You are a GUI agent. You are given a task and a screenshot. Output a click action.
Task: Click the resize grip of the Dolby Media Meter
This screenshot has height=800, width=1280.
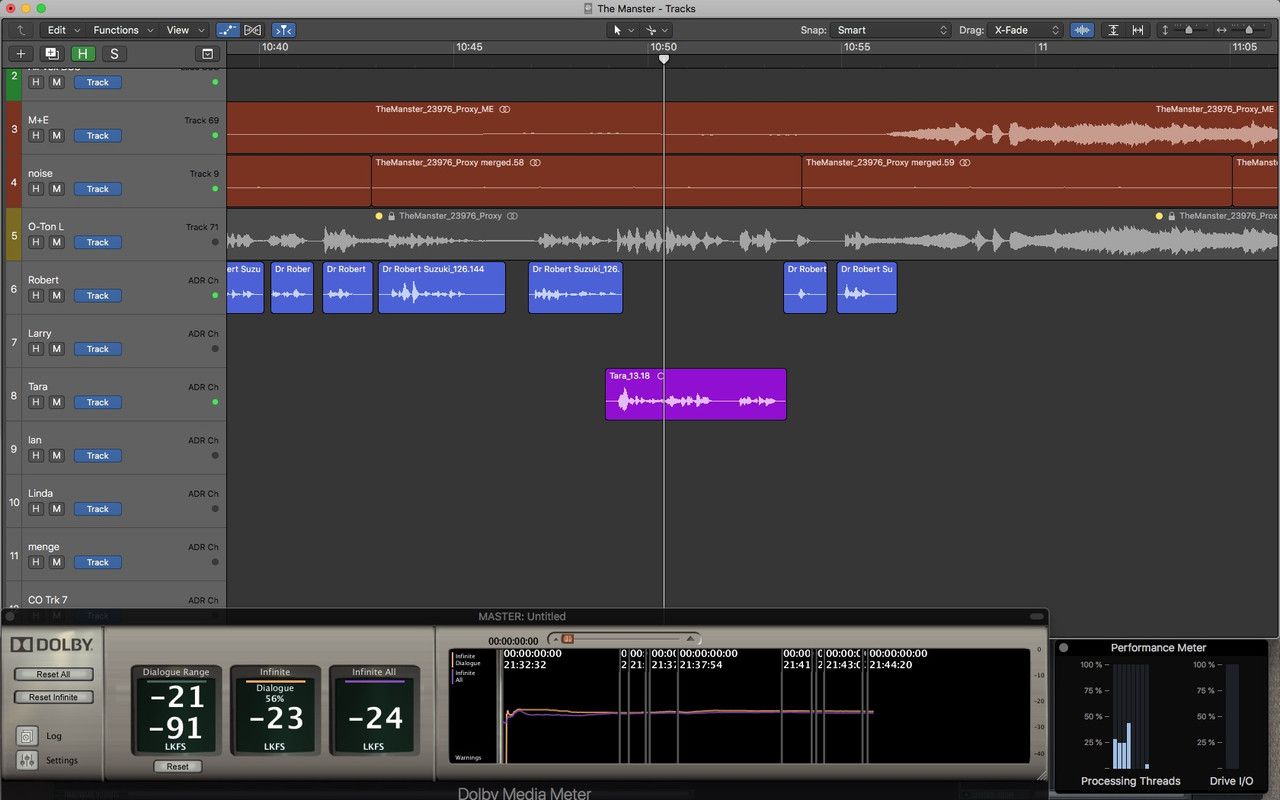click(1040, 775)
